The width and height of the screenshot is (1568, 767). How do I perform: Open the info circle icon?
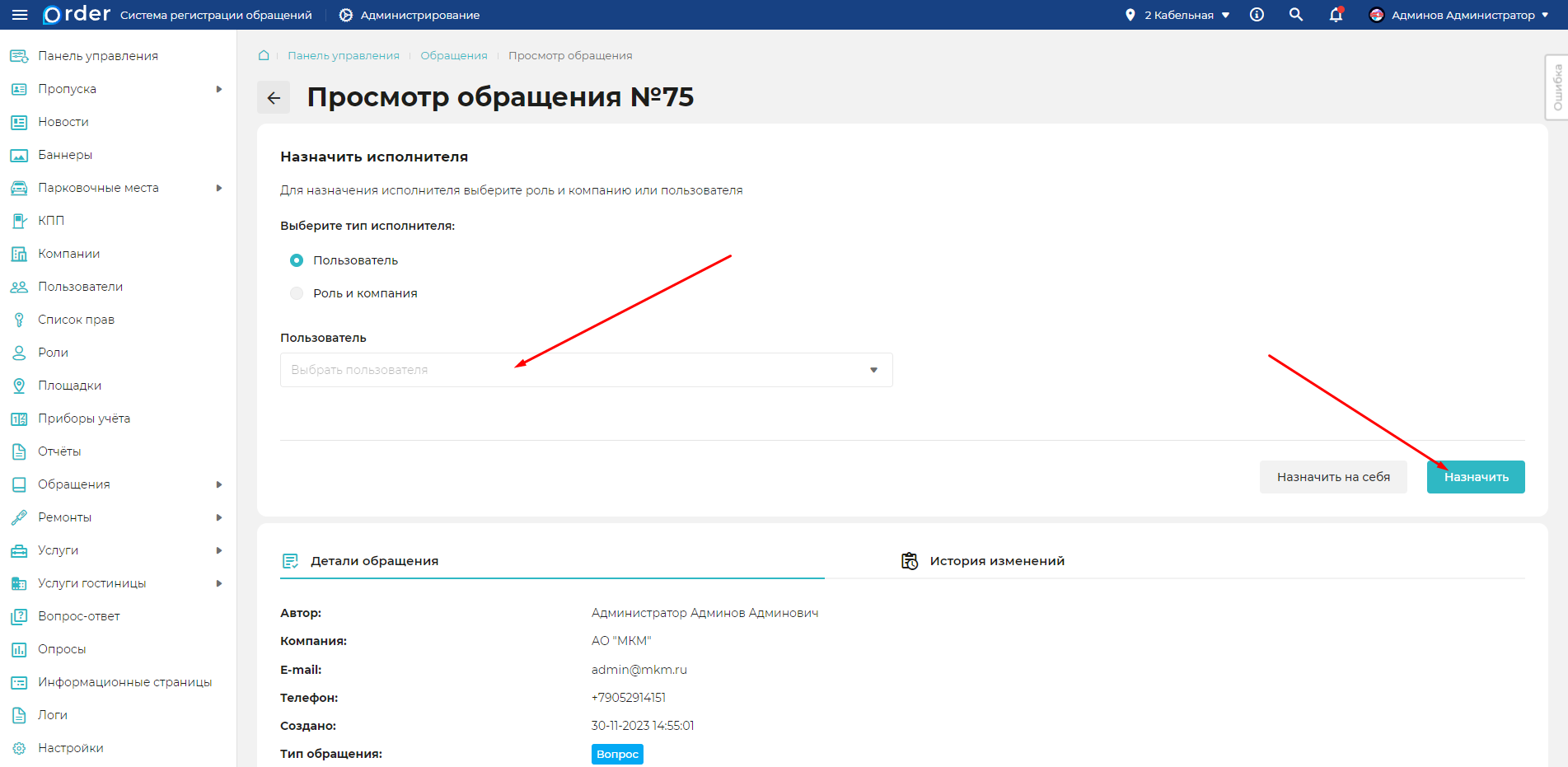[x=1257, y=15]
